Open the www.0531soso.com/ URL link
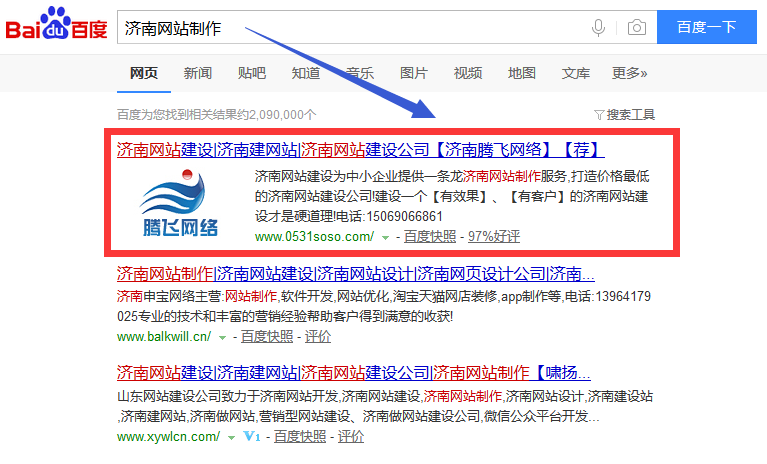 pyautogui.click(x=314, y=237)
